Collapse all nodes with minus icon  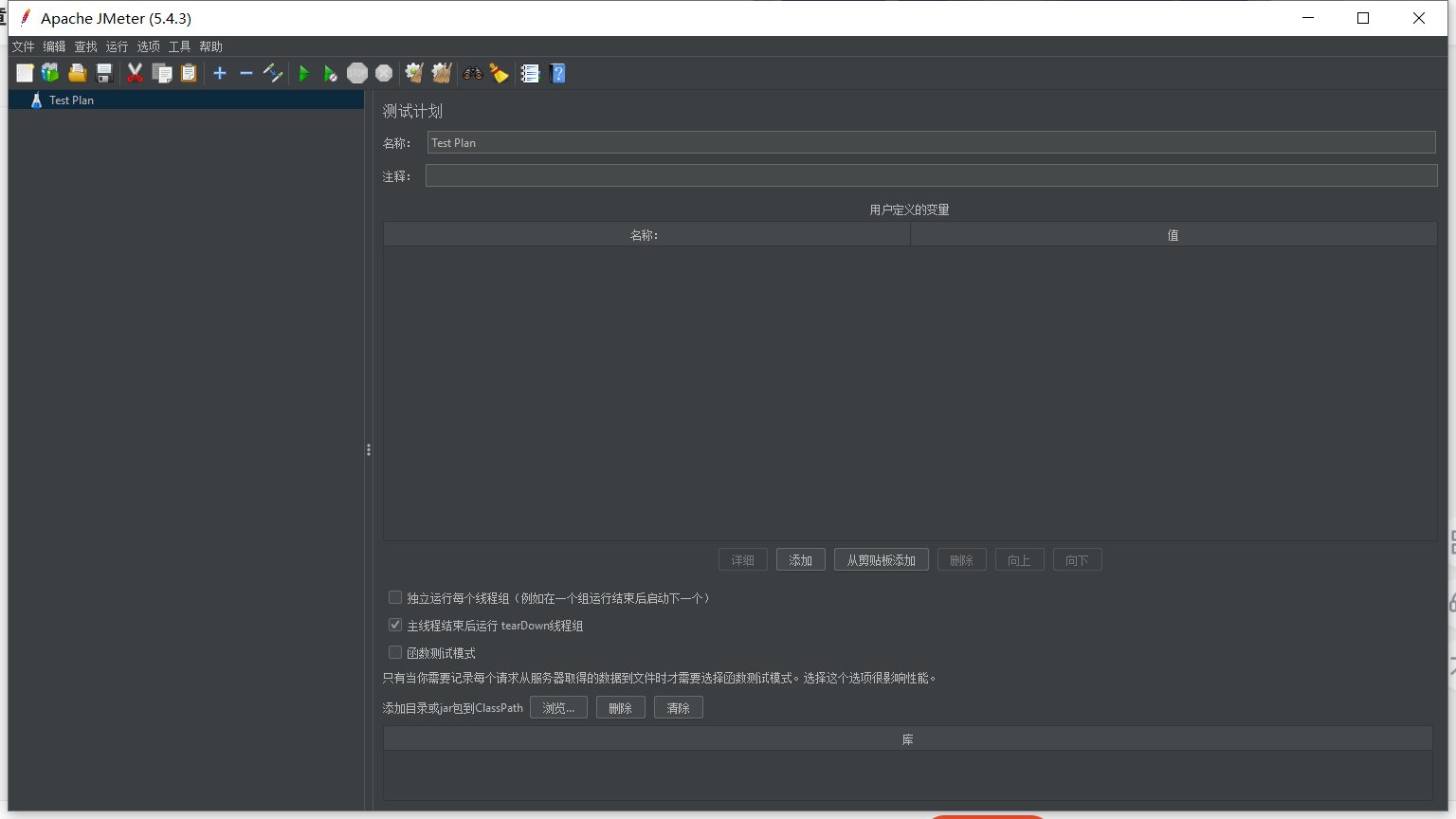(x=246, y=73)
